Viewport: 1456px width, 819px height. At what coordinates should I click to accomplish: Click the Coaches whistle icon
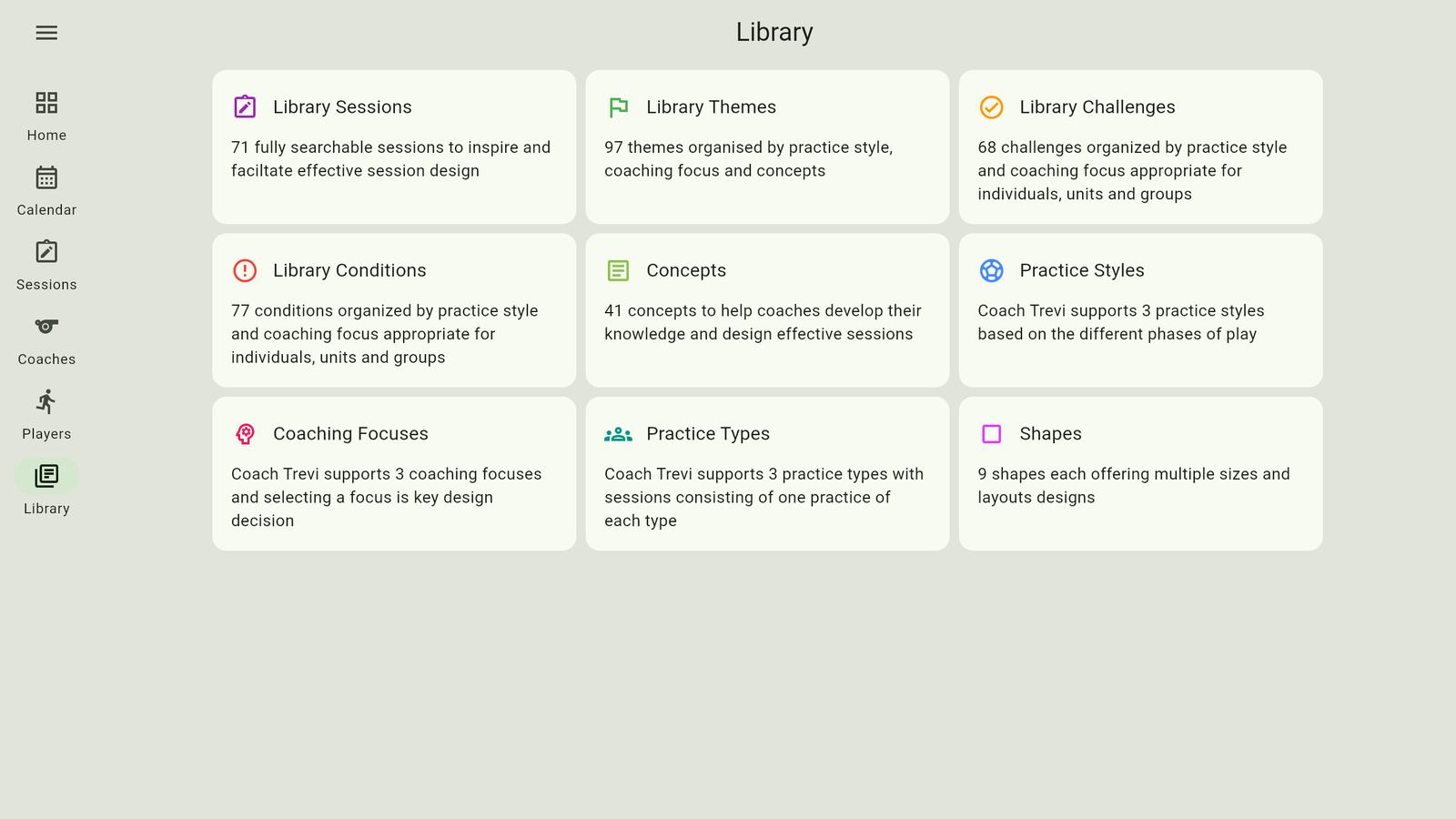tap(46, 327)
